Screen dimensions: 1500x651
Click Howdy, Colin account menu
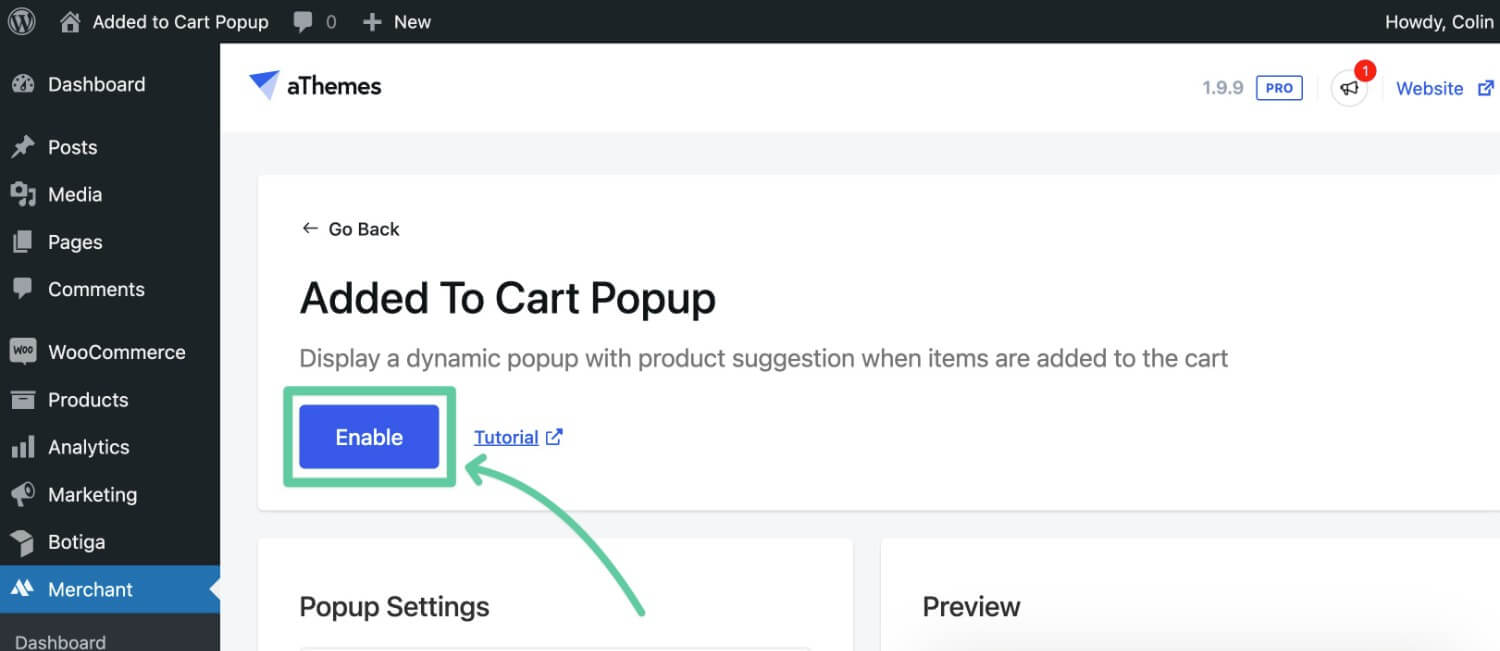pos(1439,22)
